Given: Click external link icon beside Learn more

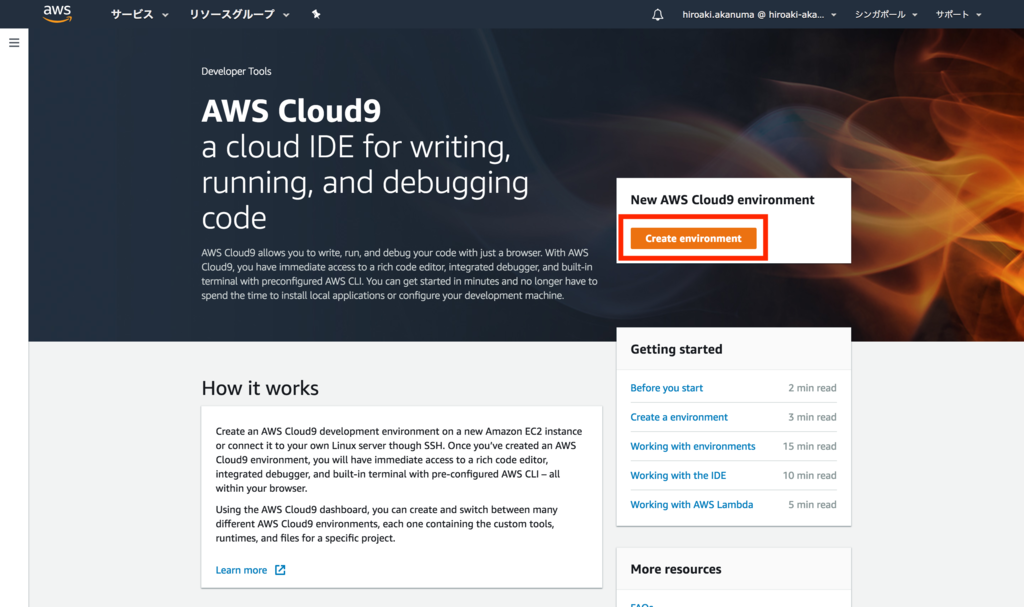Looking at the screenshot, I should coord(280,570).
